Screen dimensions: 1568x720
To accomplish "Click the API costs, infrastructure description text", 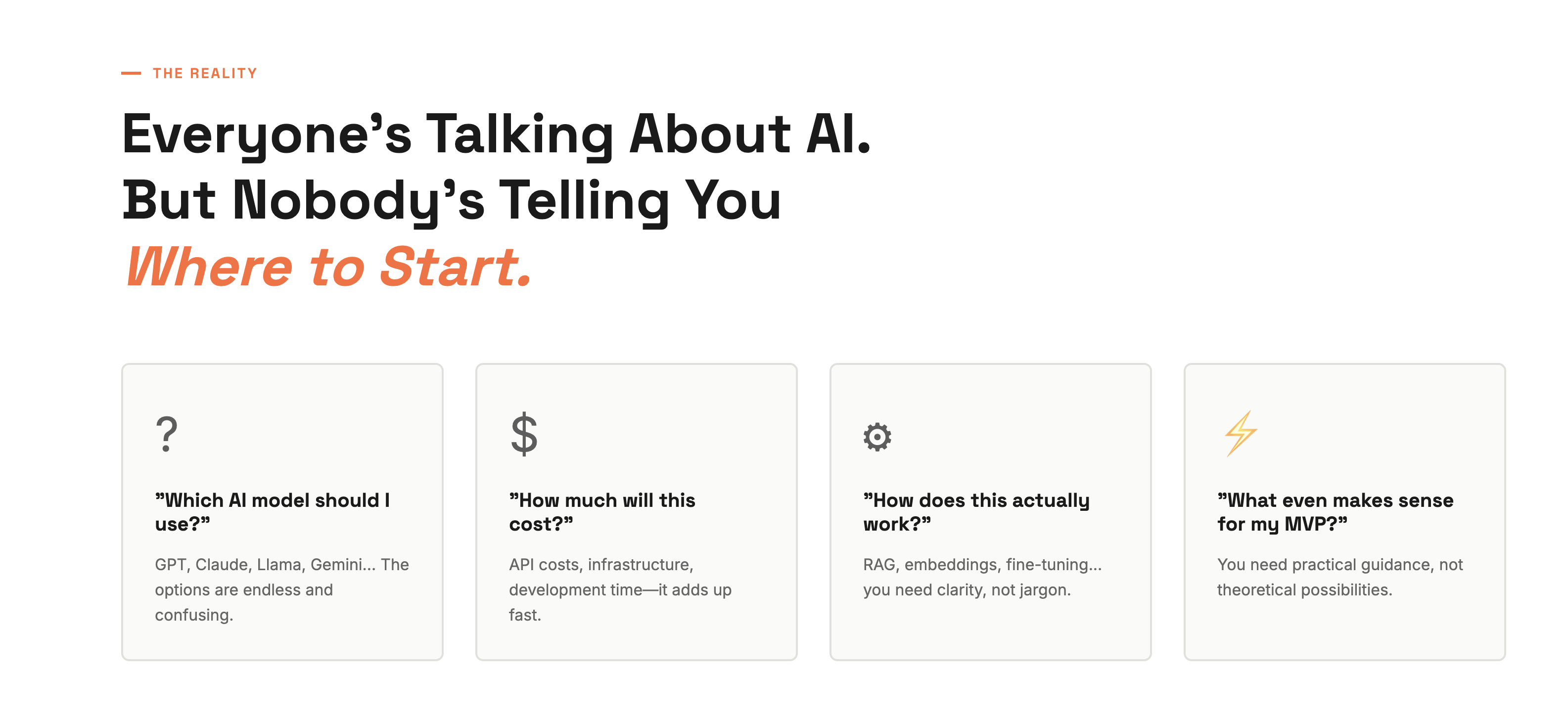I will tap(620, 589).
